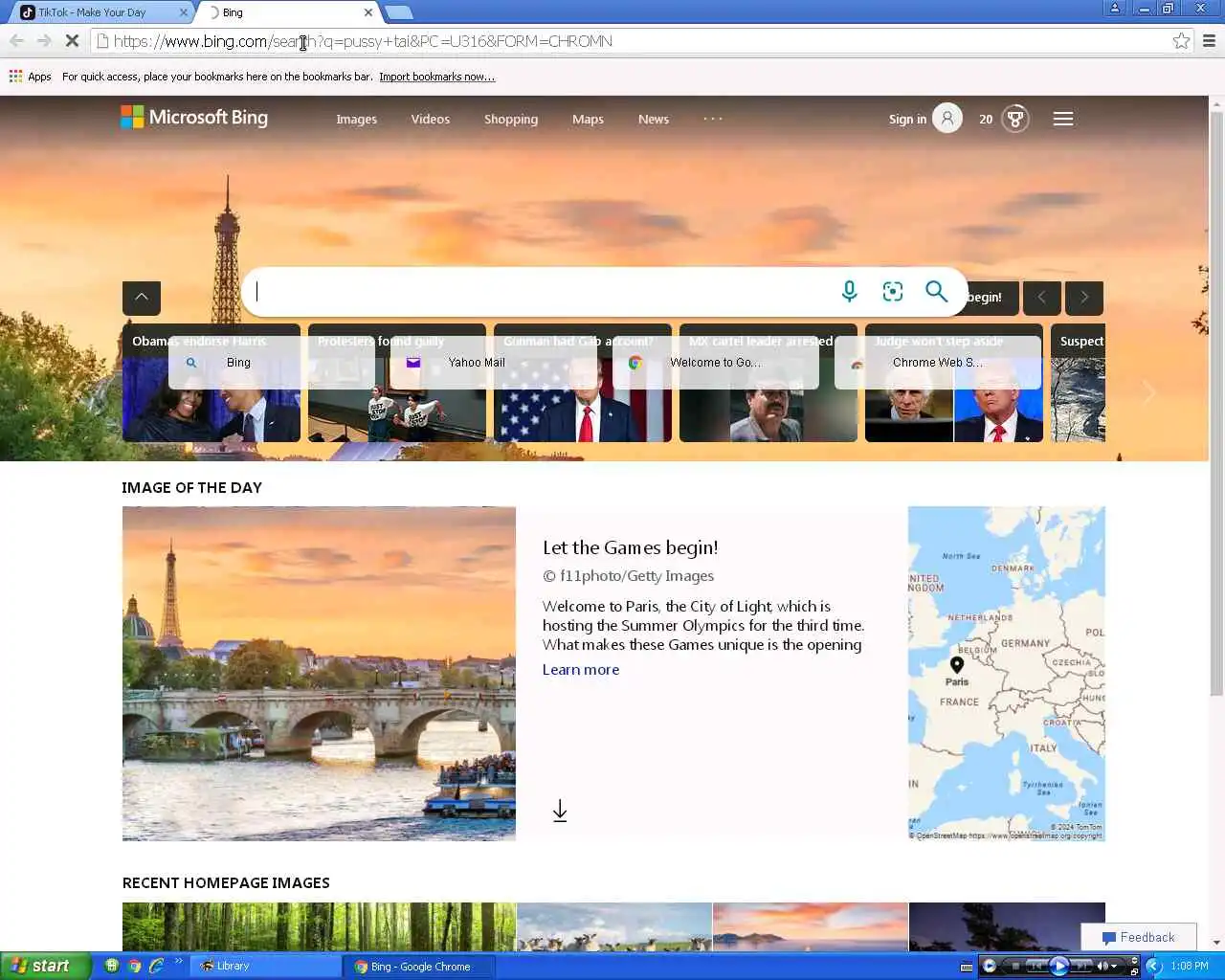Open News in Bing navigation
The width and height of the screenshot is (1225, 980).
tap(654, 120)
